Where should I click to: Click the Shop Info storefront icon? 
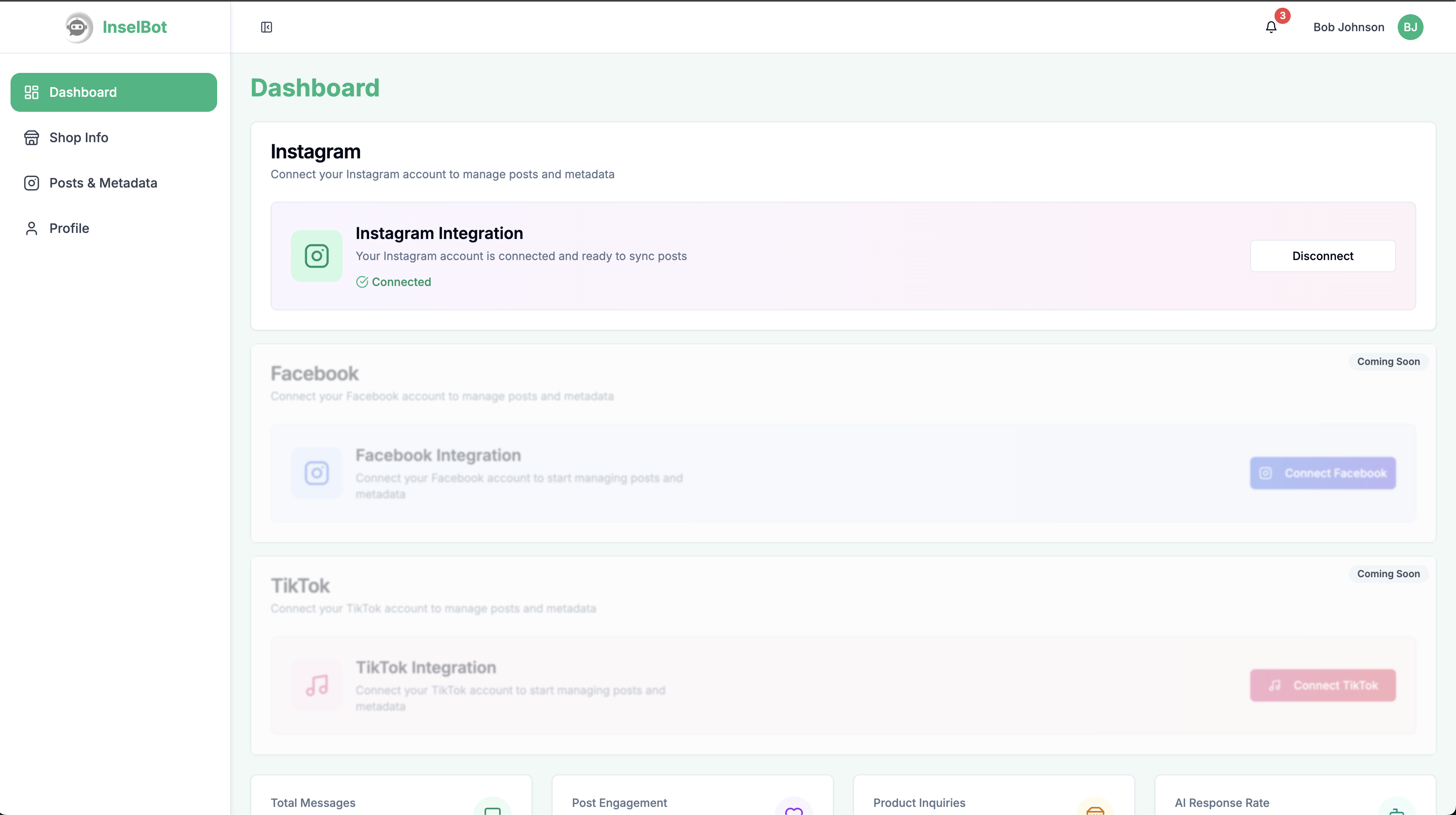[x=32, y=137]
